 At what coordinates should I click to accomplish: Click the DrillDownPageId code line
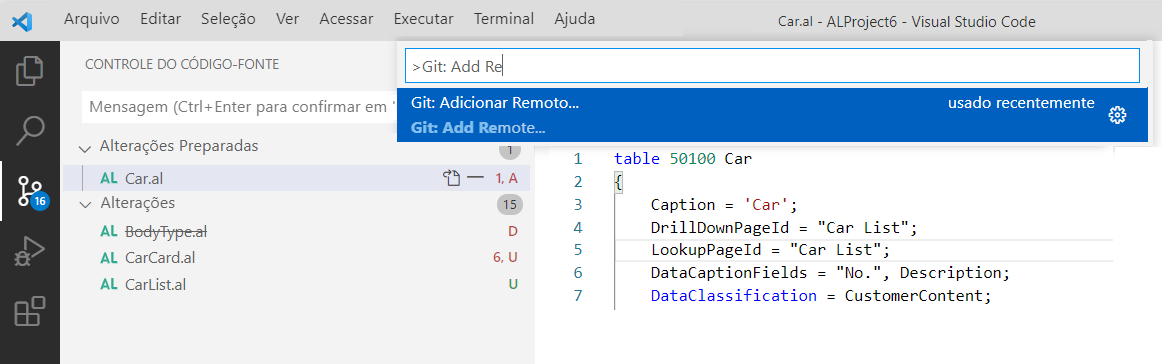click(784, 227)
